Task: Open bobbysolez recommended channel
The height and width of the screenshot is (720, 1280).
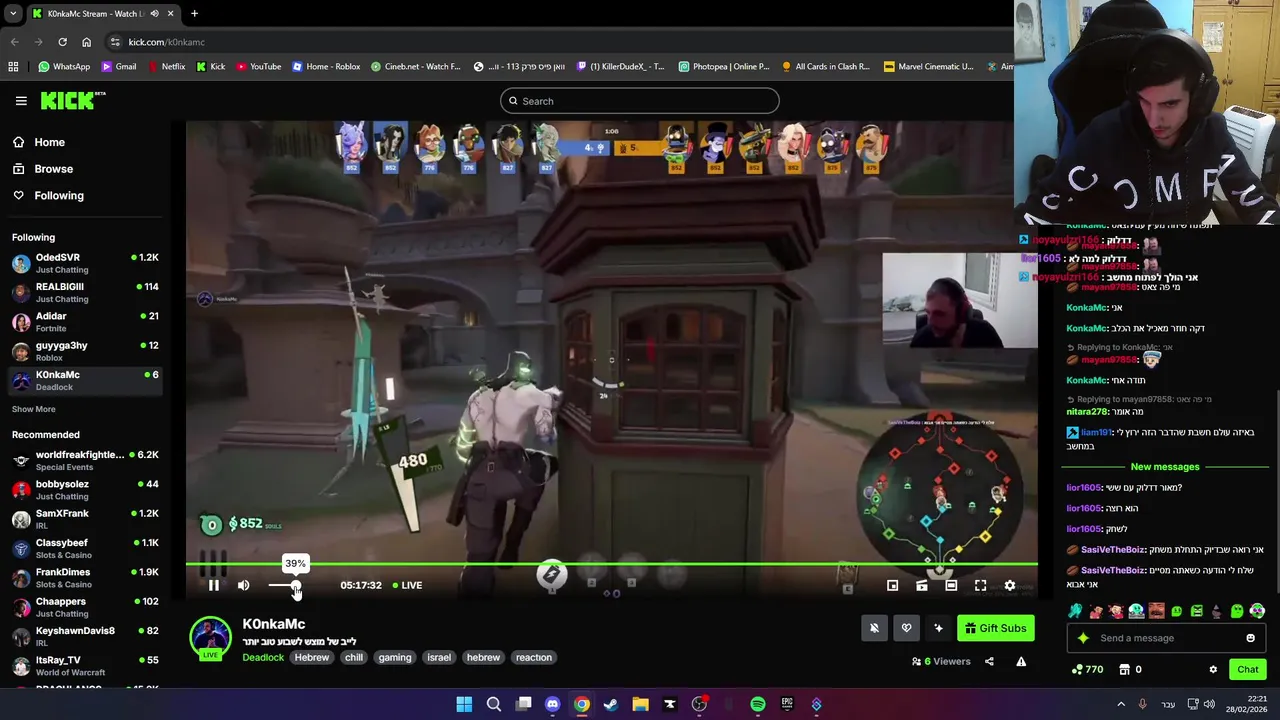Action: (84, 490)
